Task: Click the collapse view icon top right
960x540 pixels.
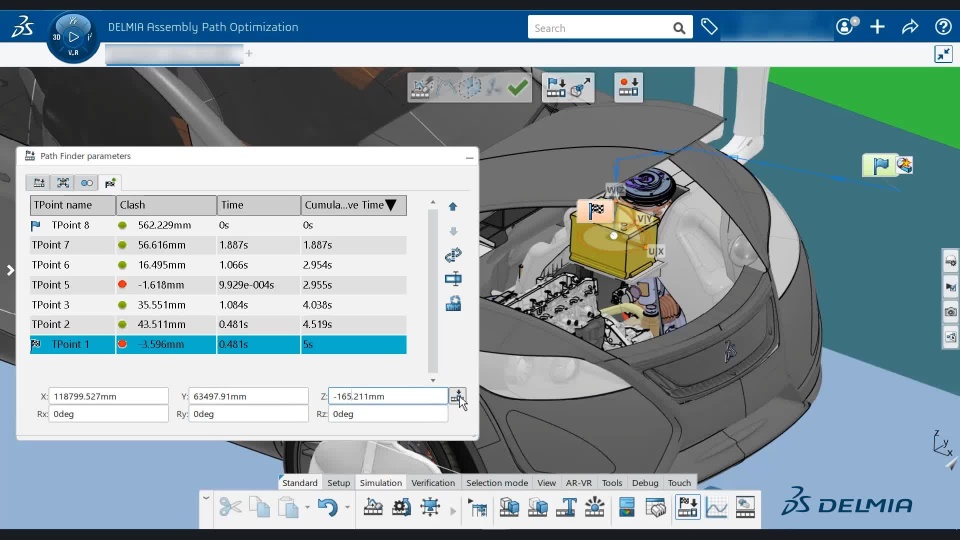Action: [943, 54]
